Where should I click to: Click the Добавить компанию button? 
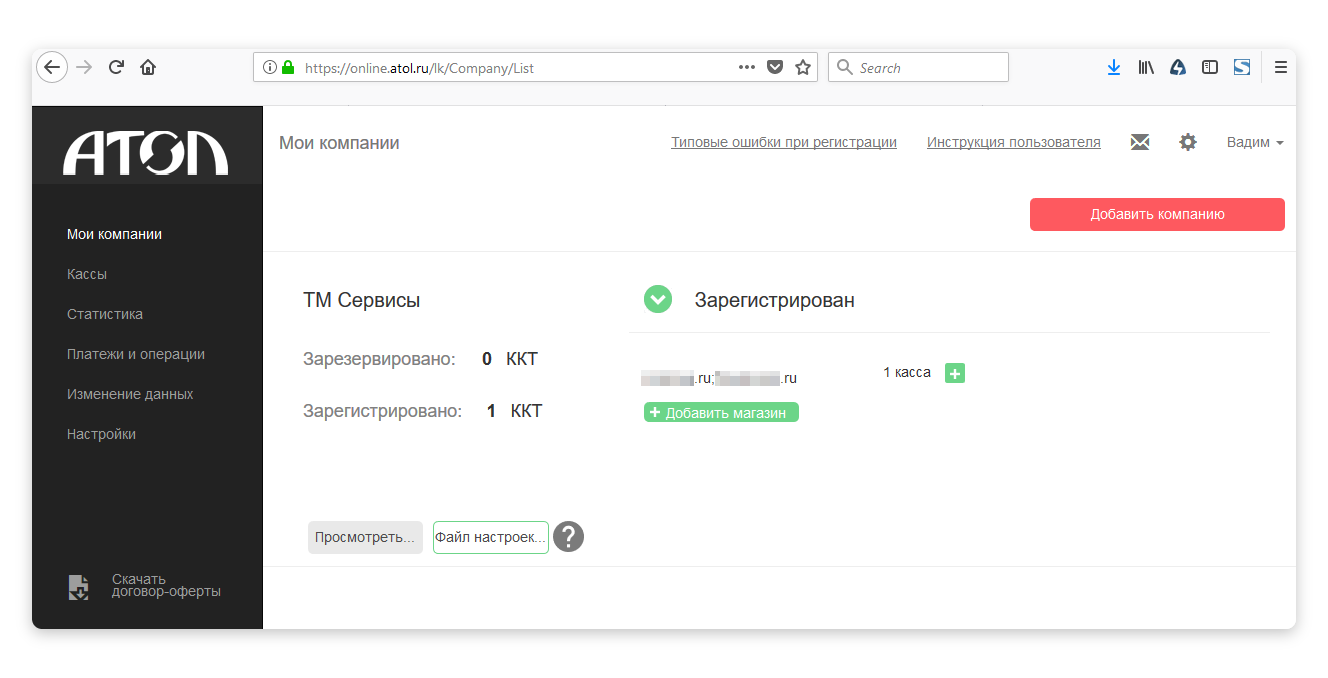tap(1156, 214)
